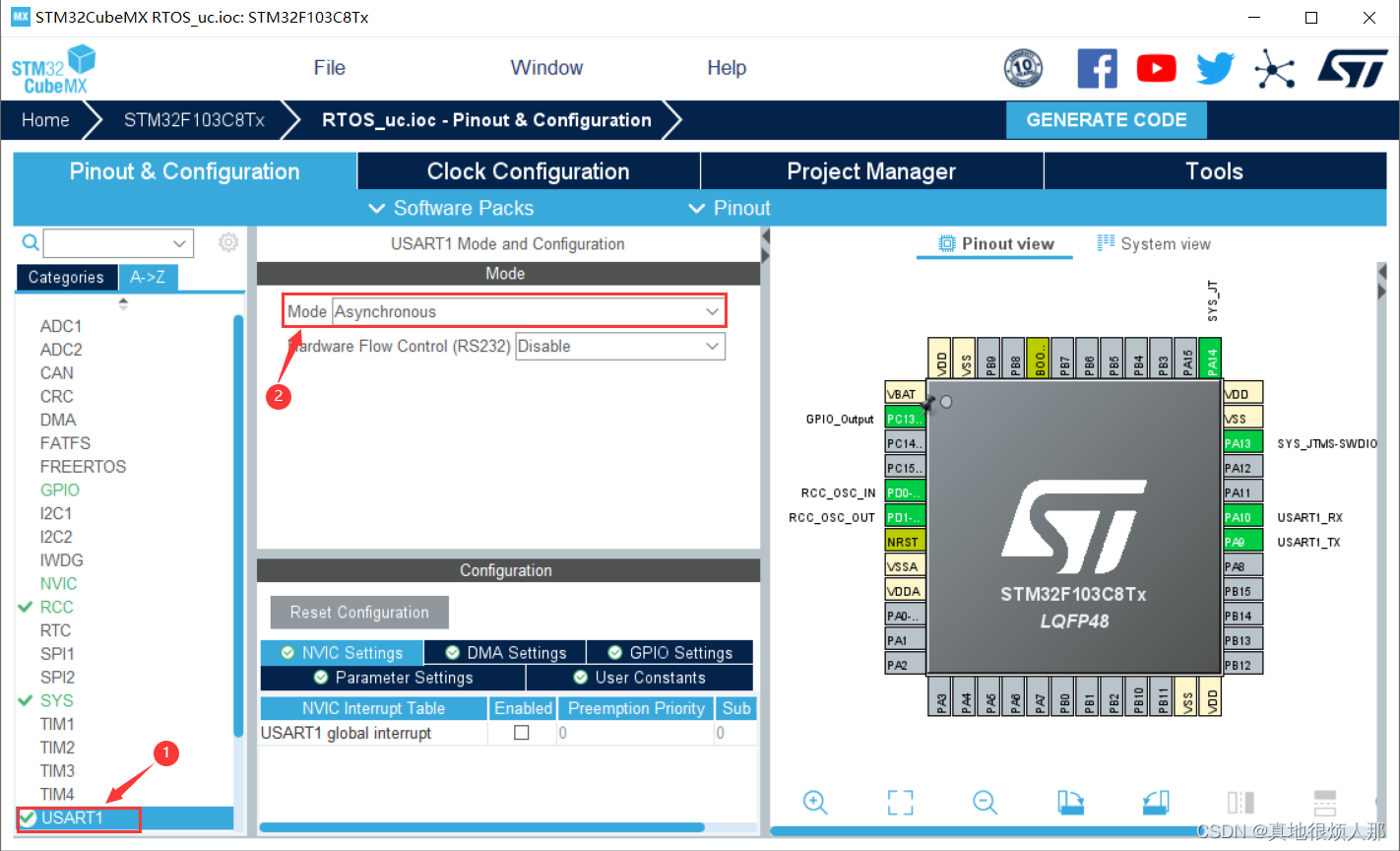Zoom out of the pinout view
The height and width of the screenshot is (851, 1400).
(985, 803)
